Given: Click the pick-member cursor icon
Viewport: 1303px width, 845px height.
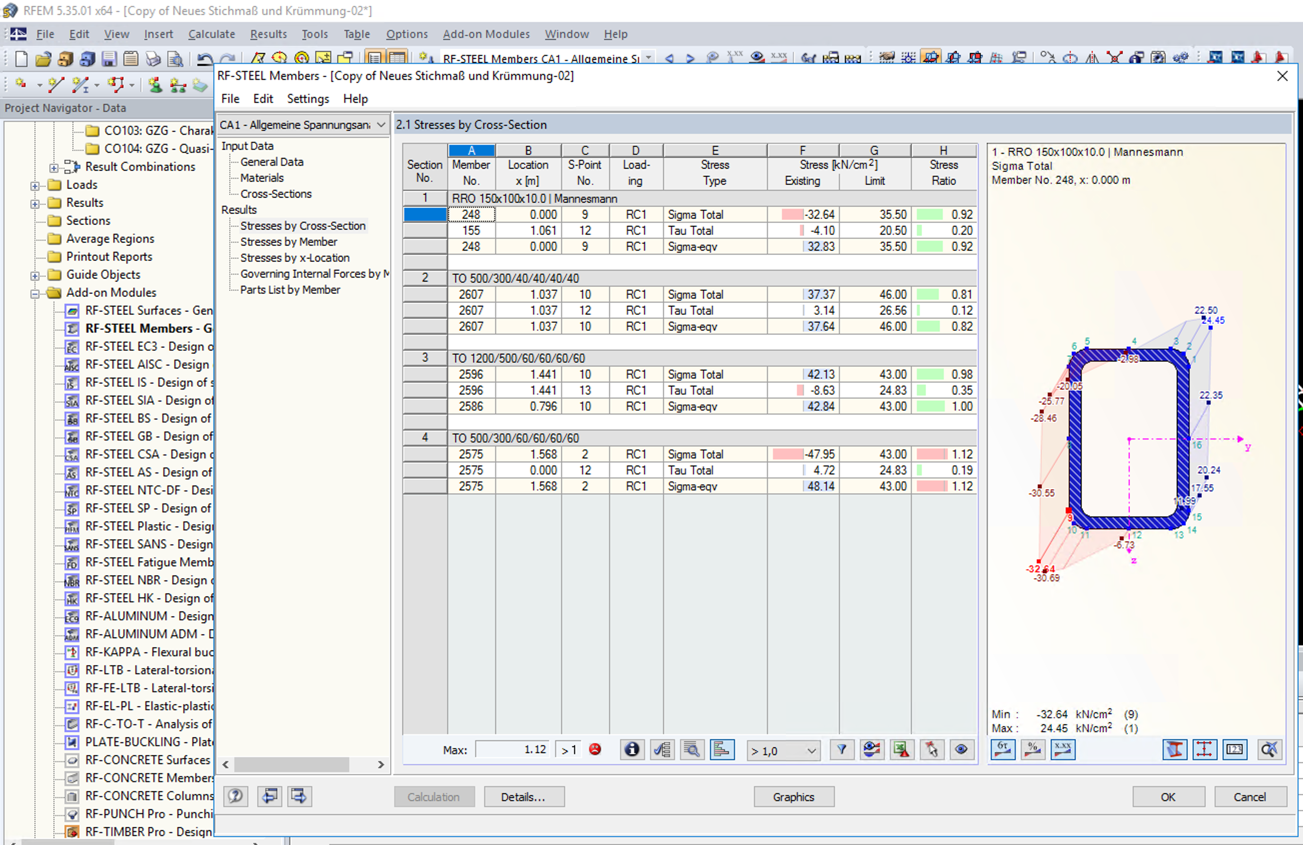Looking at the screenshot, I should click(932, 750).
